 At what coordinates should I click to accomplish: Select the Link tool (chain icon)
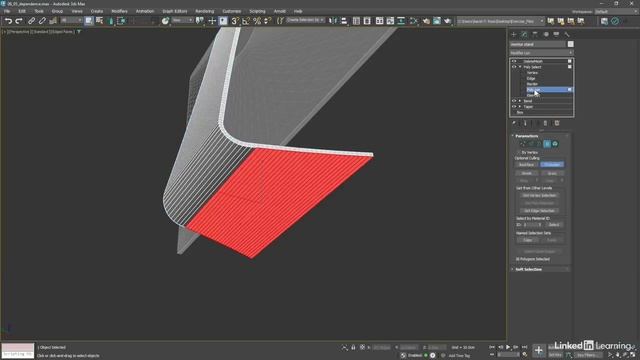[x=31, y=21]
